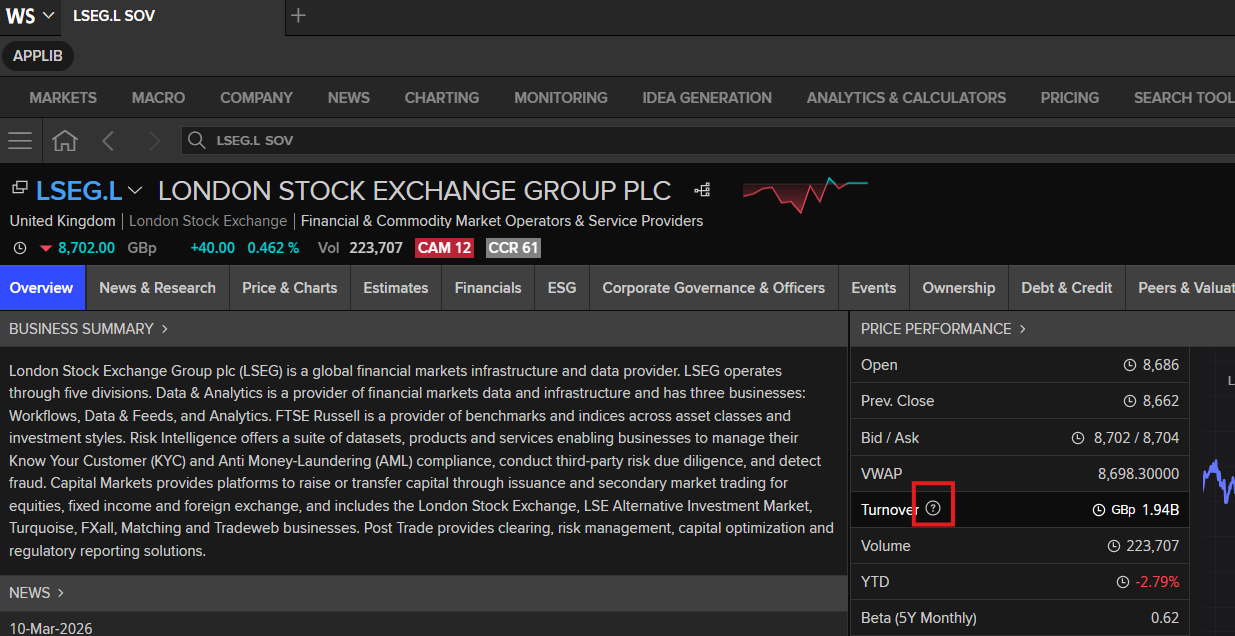Expand the News section
The width and height of the screenshot is (1235, 636).
tap(36, 592)
